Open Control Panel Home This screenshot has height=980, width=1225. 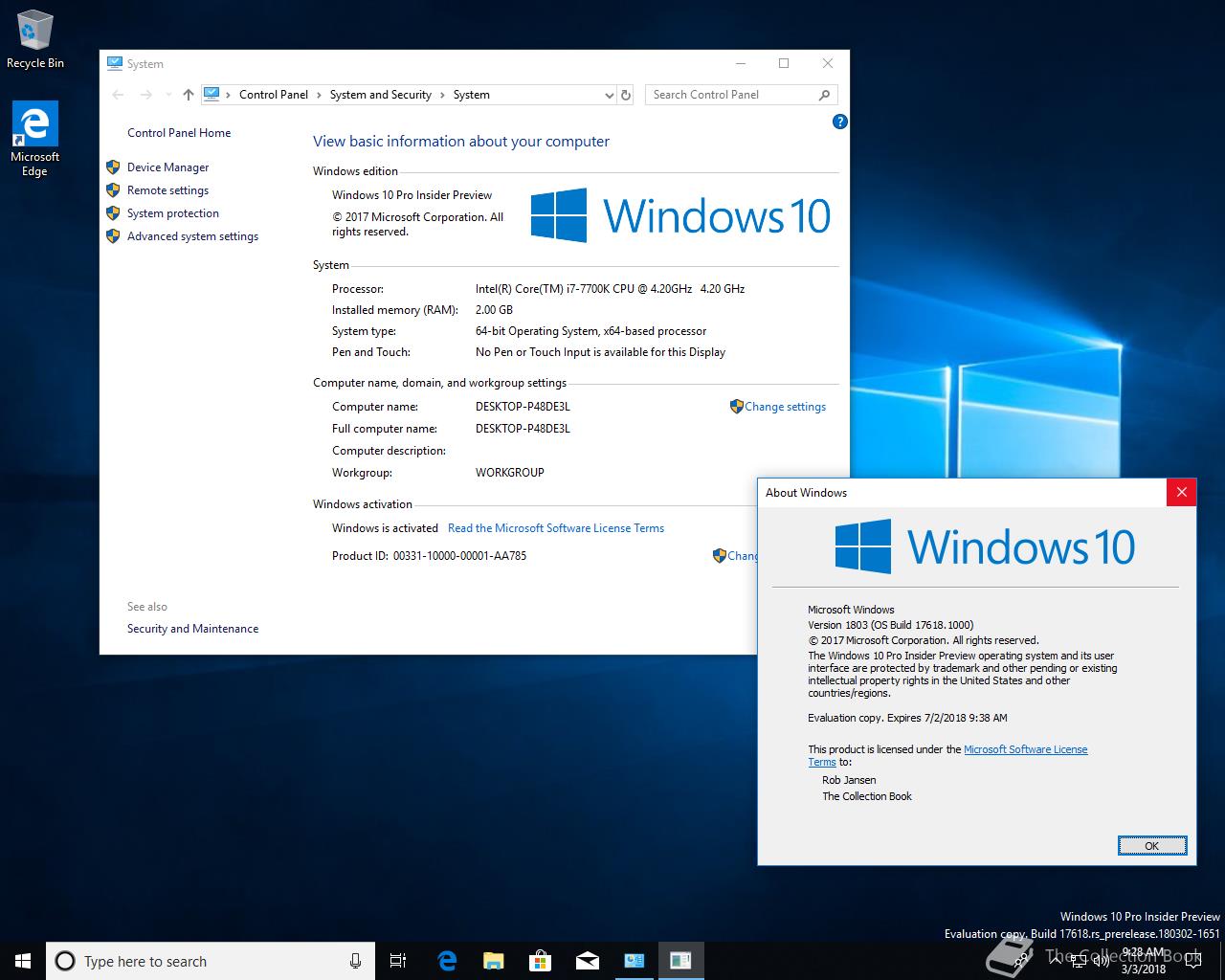[x=179, y=133]
